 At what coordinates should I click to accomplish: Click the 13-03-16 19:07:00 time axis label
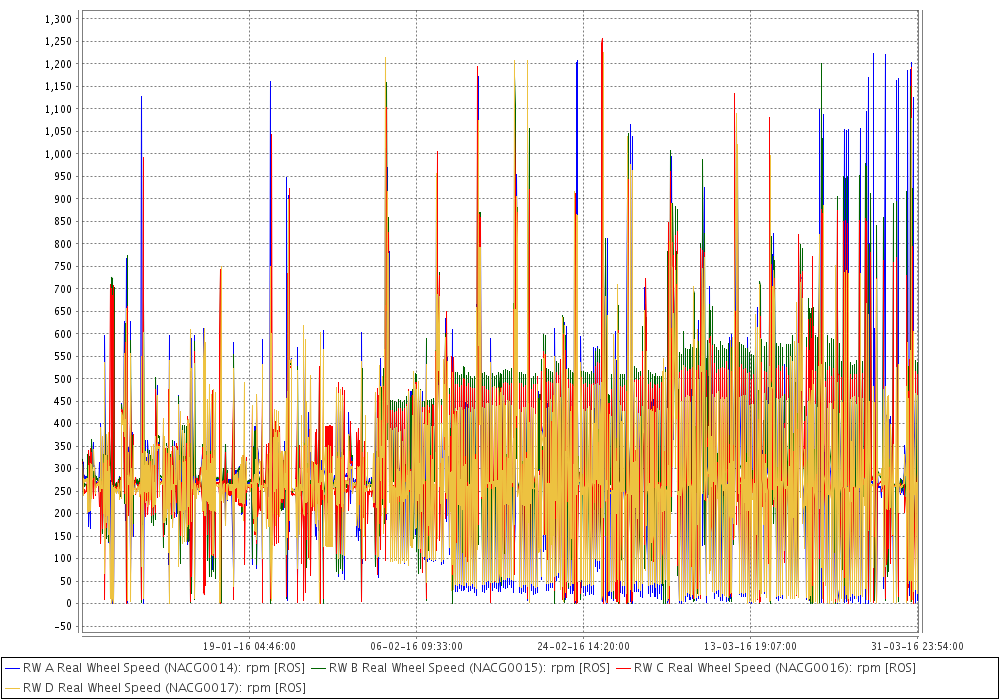click(x=751, y=646)
